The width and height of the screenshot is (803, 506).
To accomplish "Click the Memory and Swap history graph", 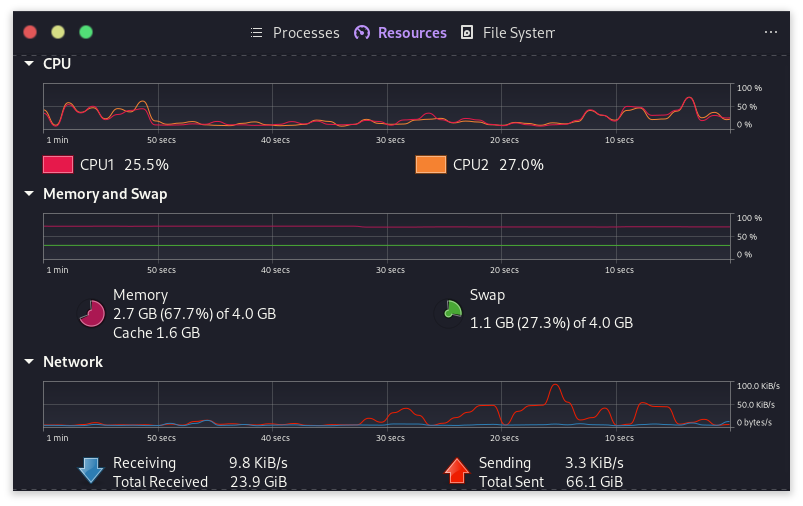I will point(387,237).
